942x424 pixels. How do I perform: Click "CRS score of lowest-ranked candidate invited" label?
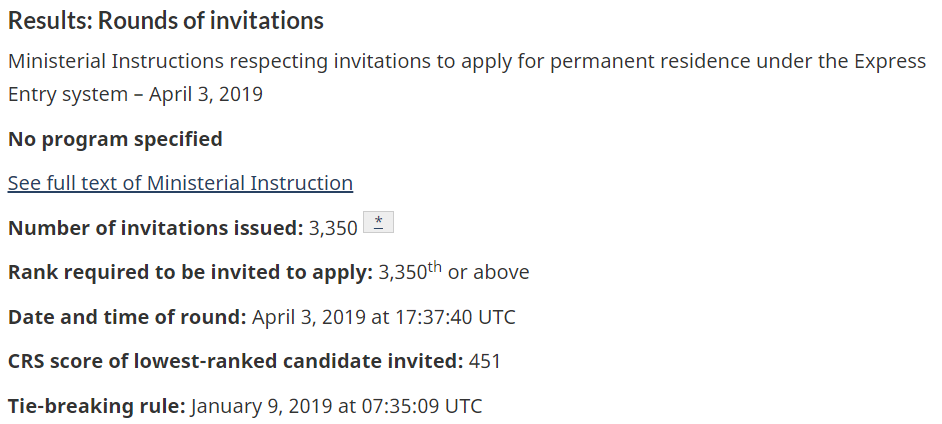pos(235,361)
